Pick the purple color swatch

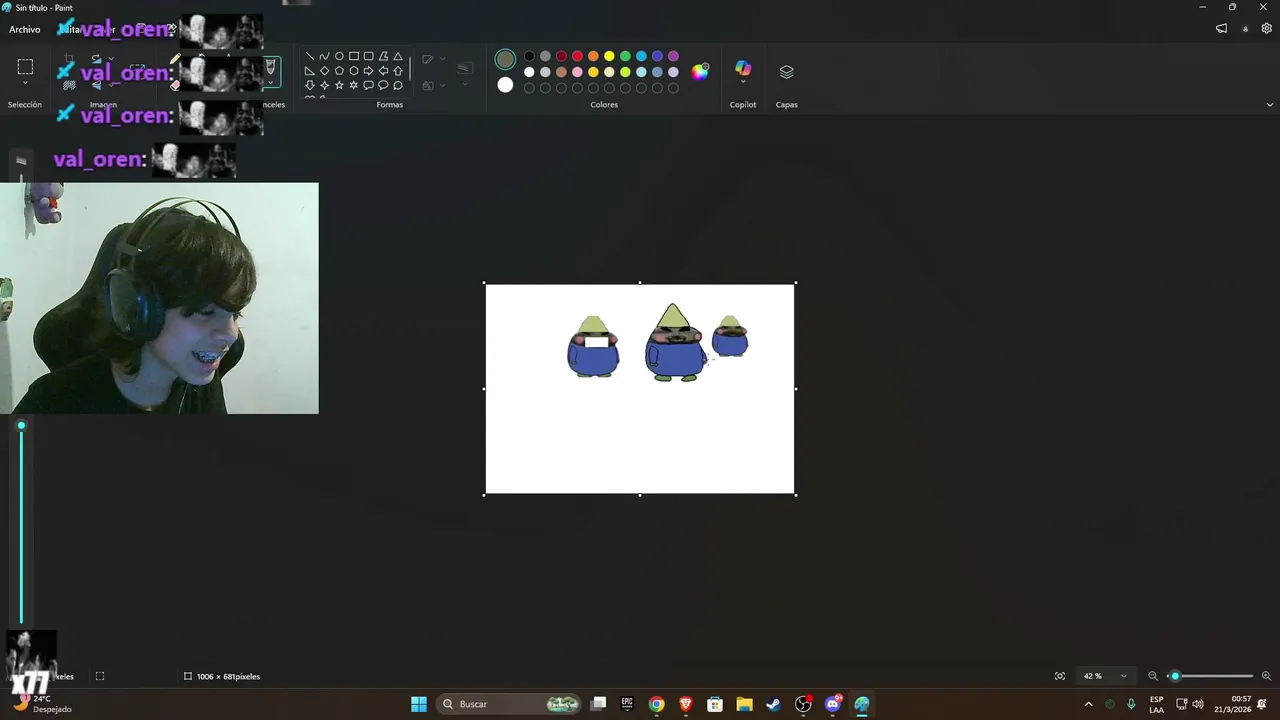[673, 56]
